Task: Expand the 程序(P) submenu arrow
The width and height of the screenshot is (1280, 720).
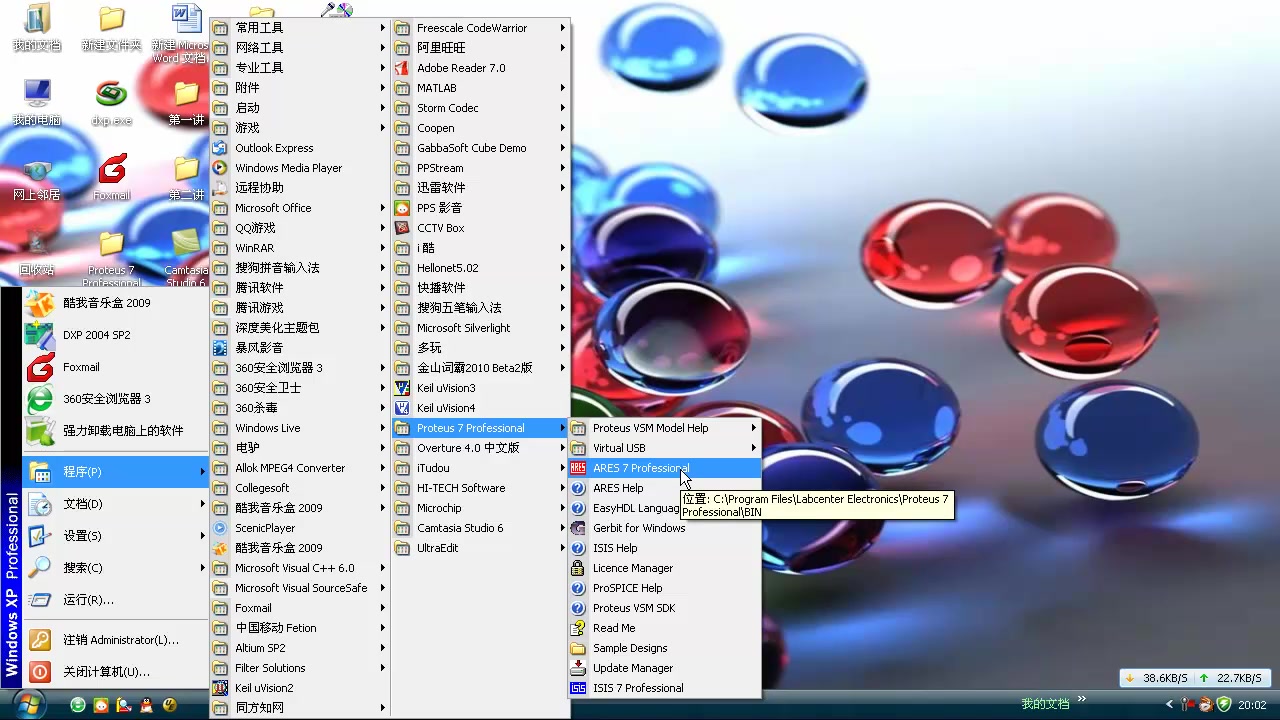Action: [202, 471]
